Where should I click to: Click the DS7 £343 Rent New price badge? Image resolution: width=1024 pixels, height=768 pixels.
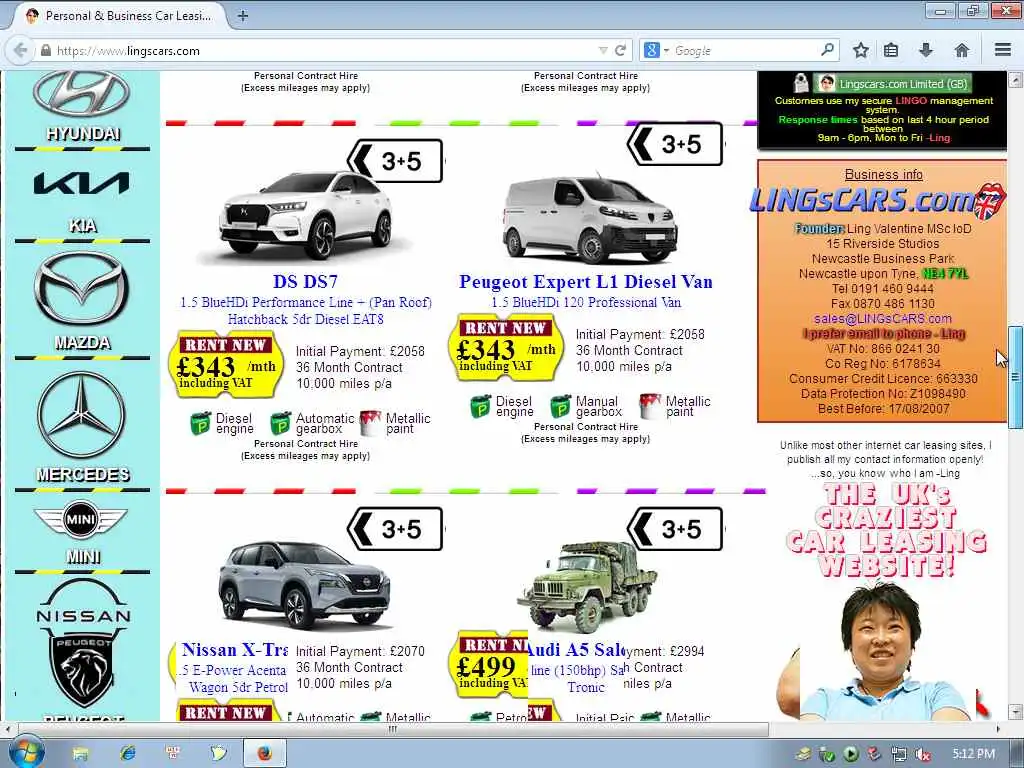point(225,364)
